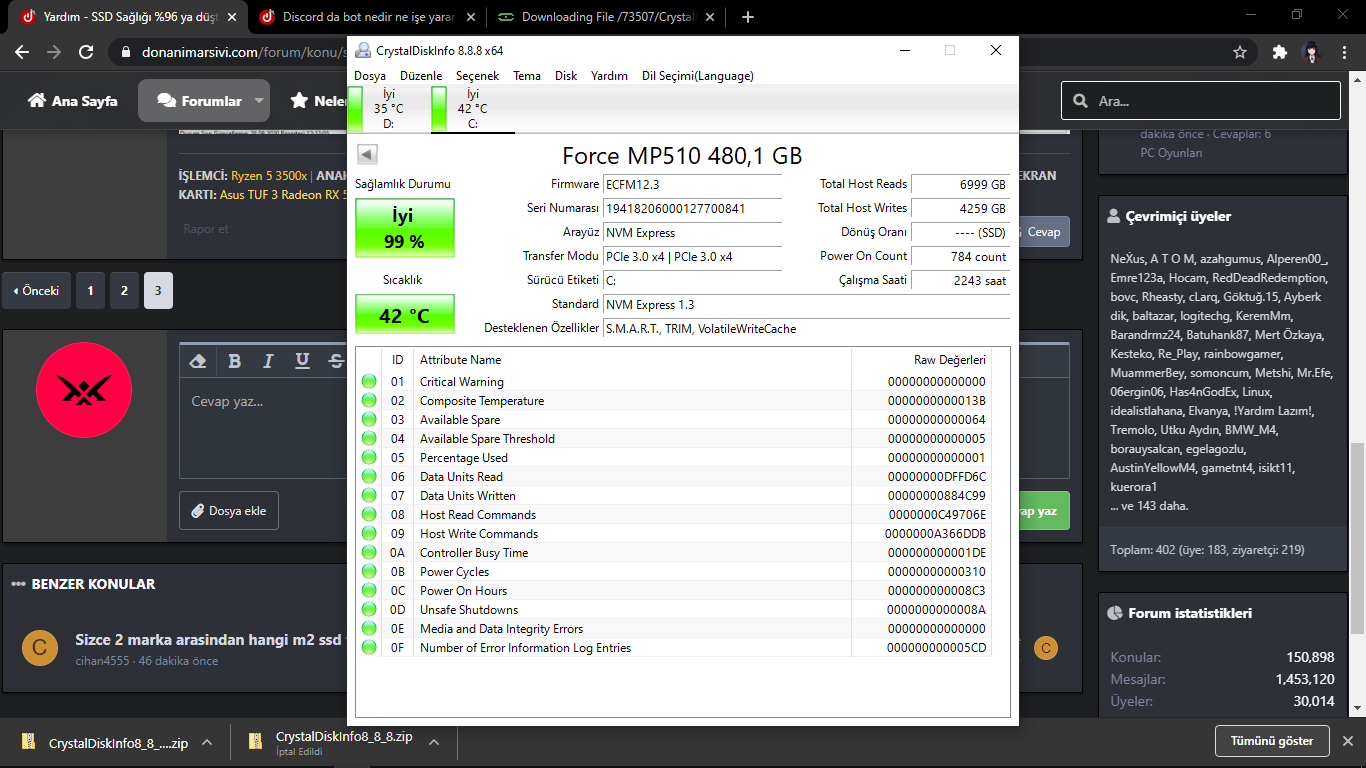Viewport: 1366px width, 768px height.
Task: Open the Tema menu
Action: (527, 76)
